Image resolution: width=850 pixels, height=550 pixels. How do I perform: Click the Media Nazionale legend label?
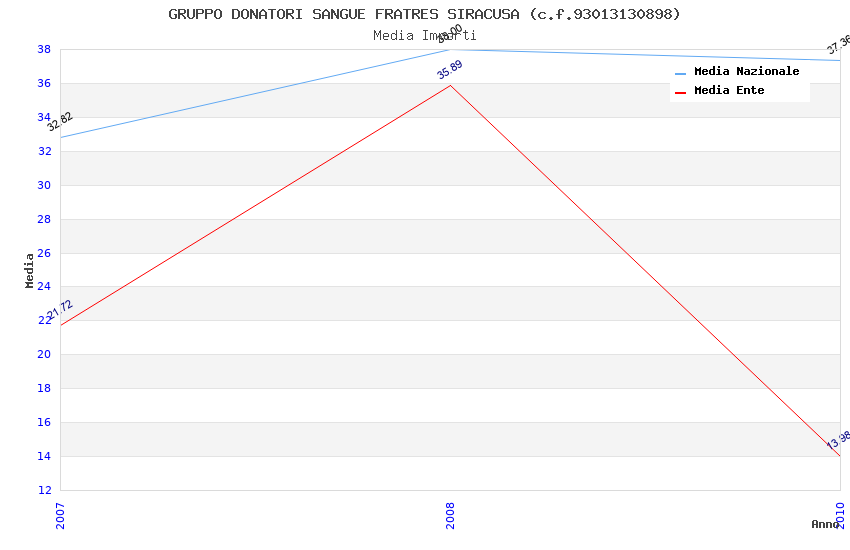(x=746, y=71)
